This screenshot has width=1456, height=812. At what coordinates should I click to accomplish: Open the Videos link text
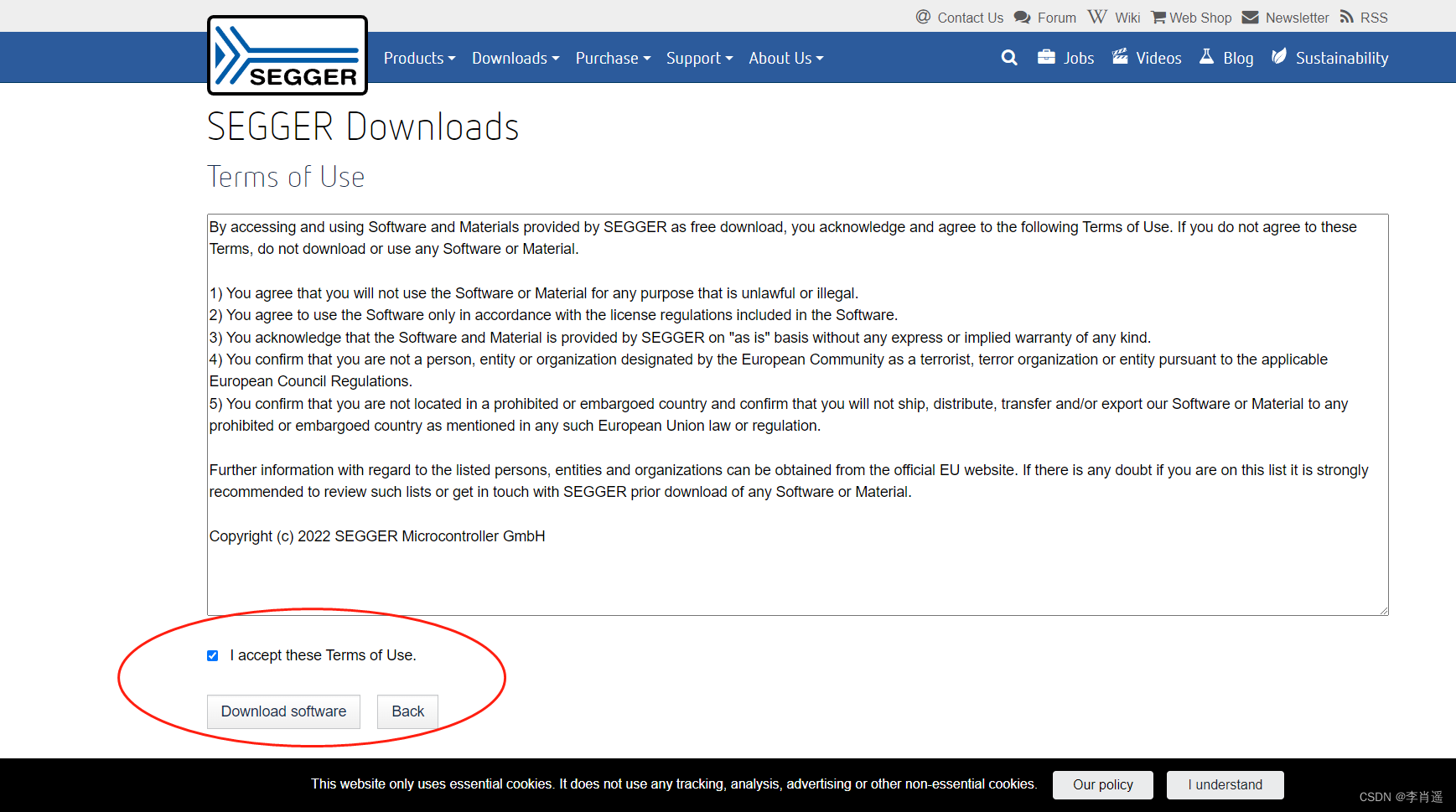tap(1158, 58)
